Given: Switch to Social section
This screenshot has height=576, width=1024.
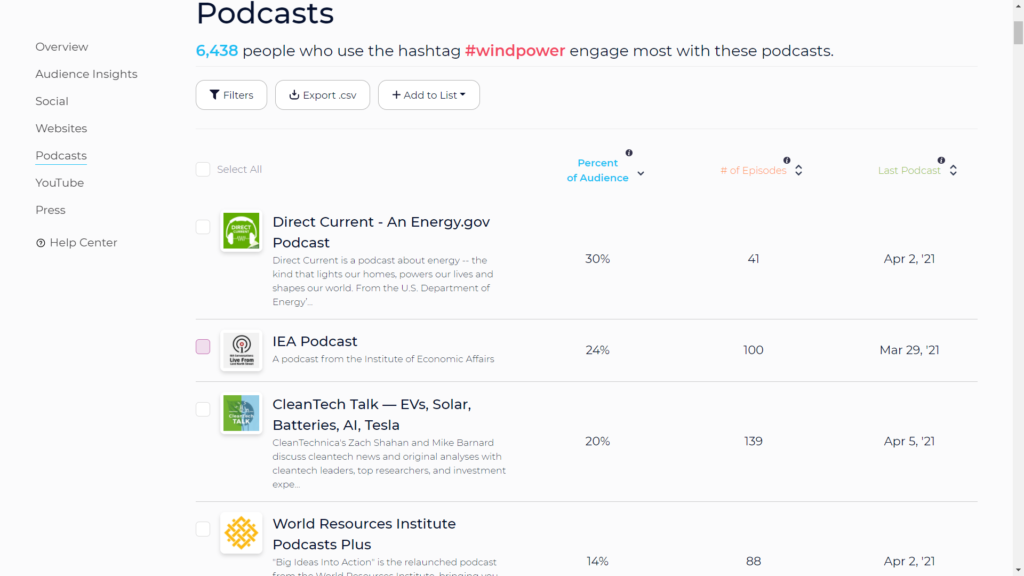Looking at the screenshot, I should [52, 101].
